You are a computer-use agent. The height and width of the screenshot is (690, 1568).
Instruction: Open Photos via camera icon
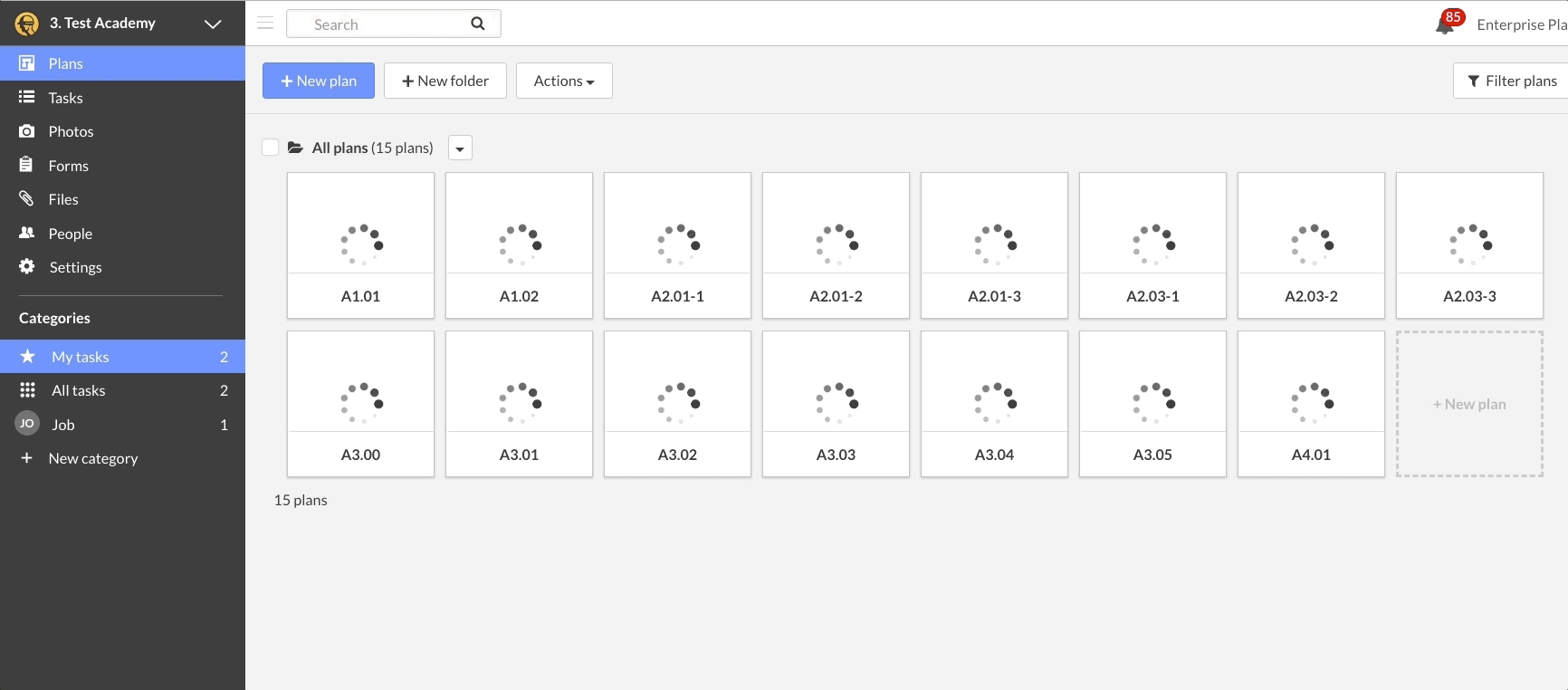point(27,131)
